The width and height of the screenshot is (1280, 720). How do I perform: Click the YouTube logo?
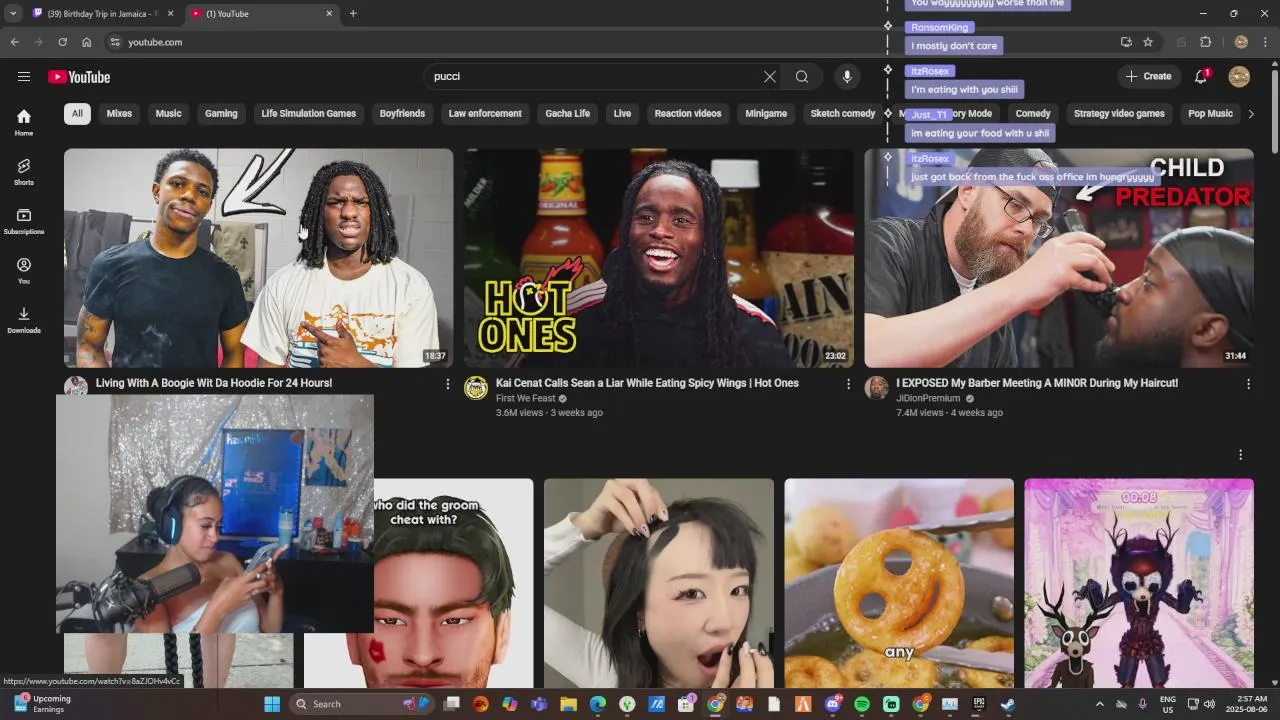tap(79, 77)
